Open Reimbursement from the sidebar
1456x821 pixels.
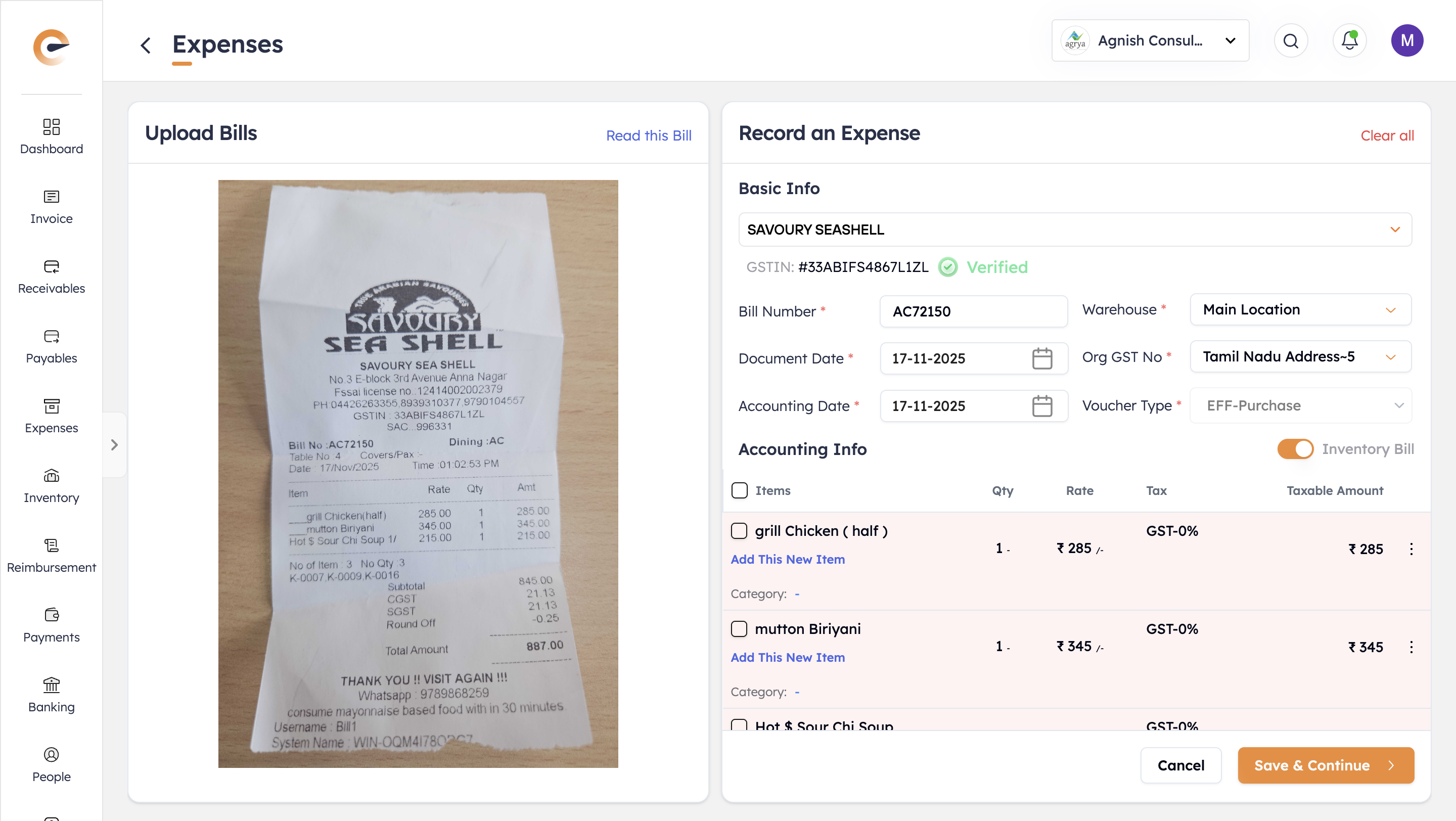[x=52, y=556]
